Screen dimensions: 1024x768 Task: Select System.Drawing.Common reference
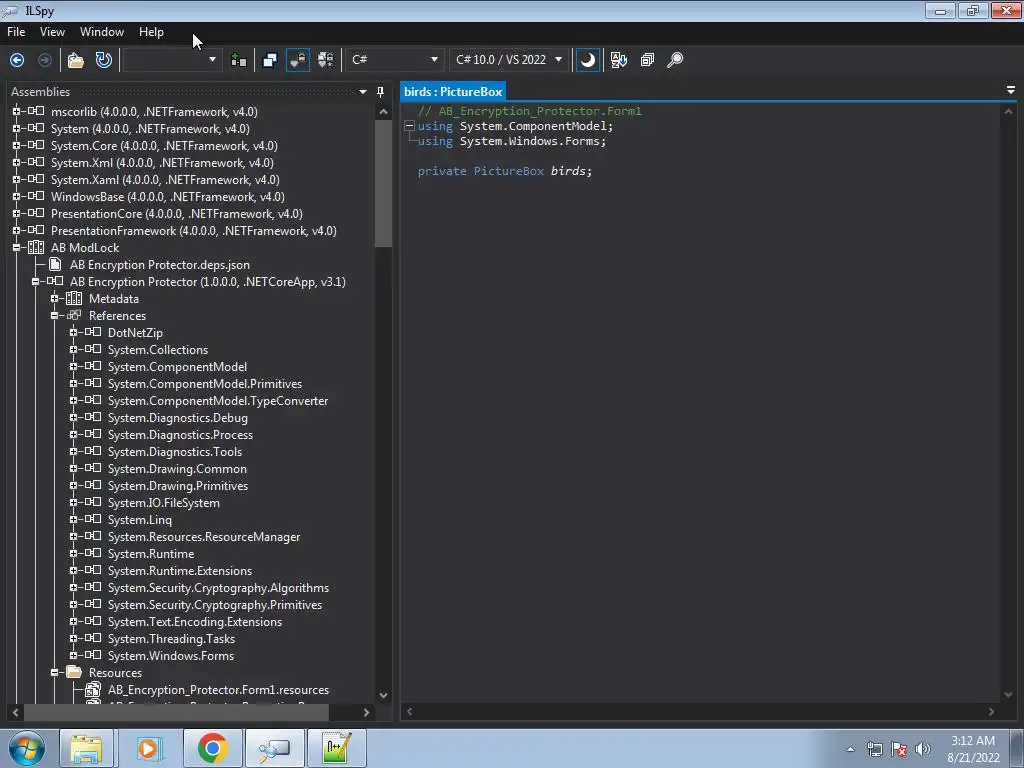tap(177, 469)
